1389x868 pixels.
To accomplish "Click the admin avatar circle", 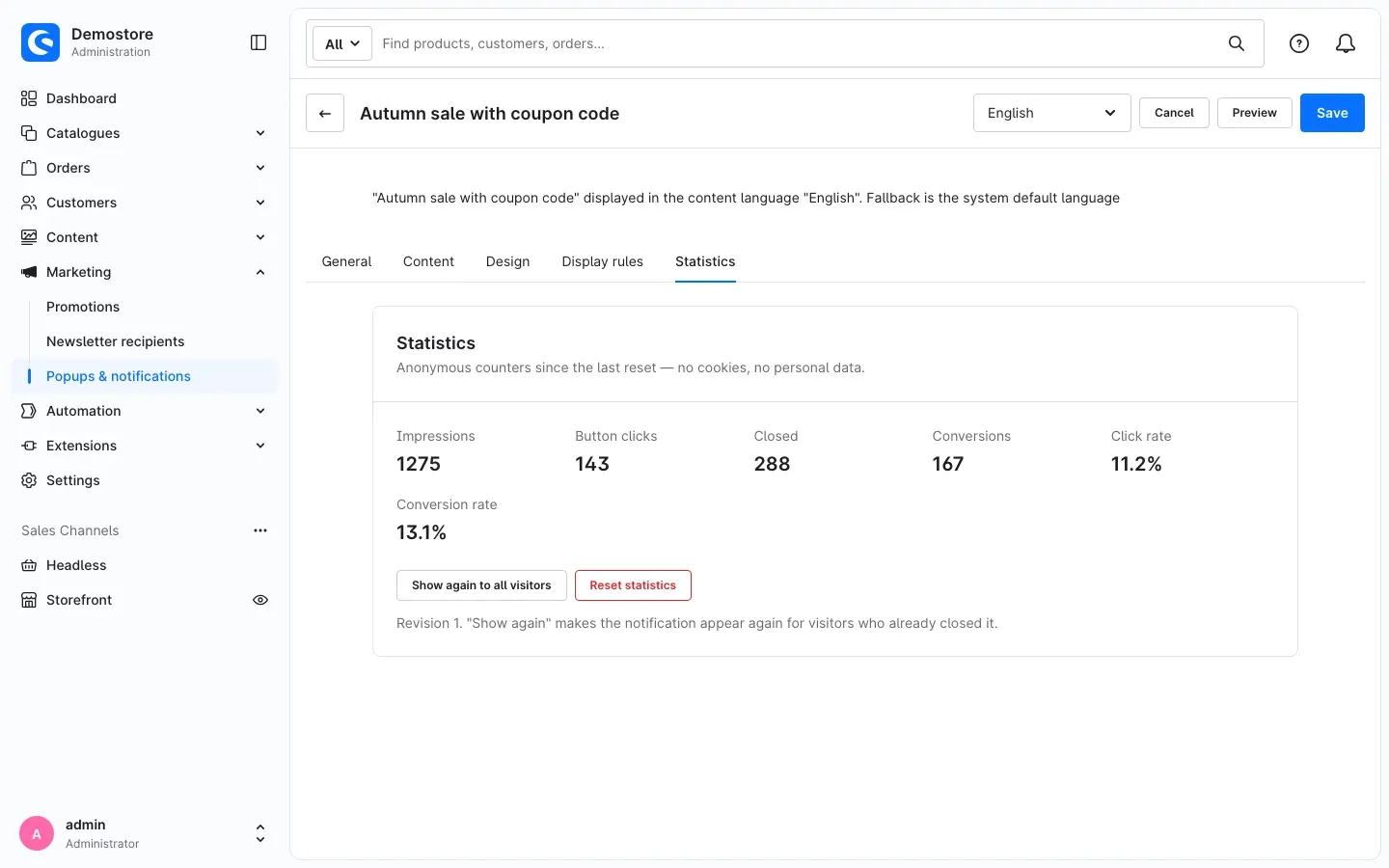I will click(37, 833).
